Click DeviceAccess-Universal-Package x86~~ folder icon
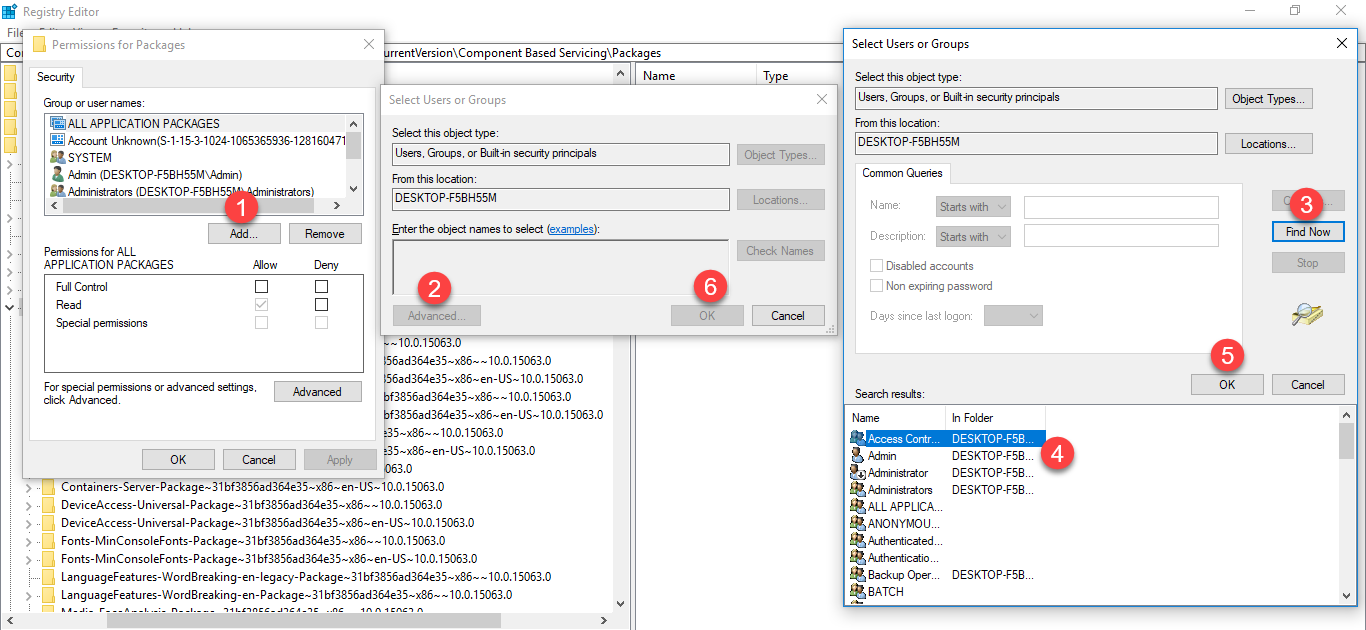Viewport: 1366px width, 630px height. point(48,505)
